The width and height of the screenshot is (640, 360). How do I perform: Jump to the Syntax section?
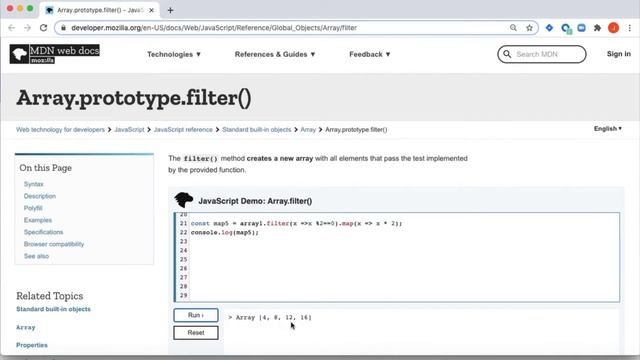point(33,184)
